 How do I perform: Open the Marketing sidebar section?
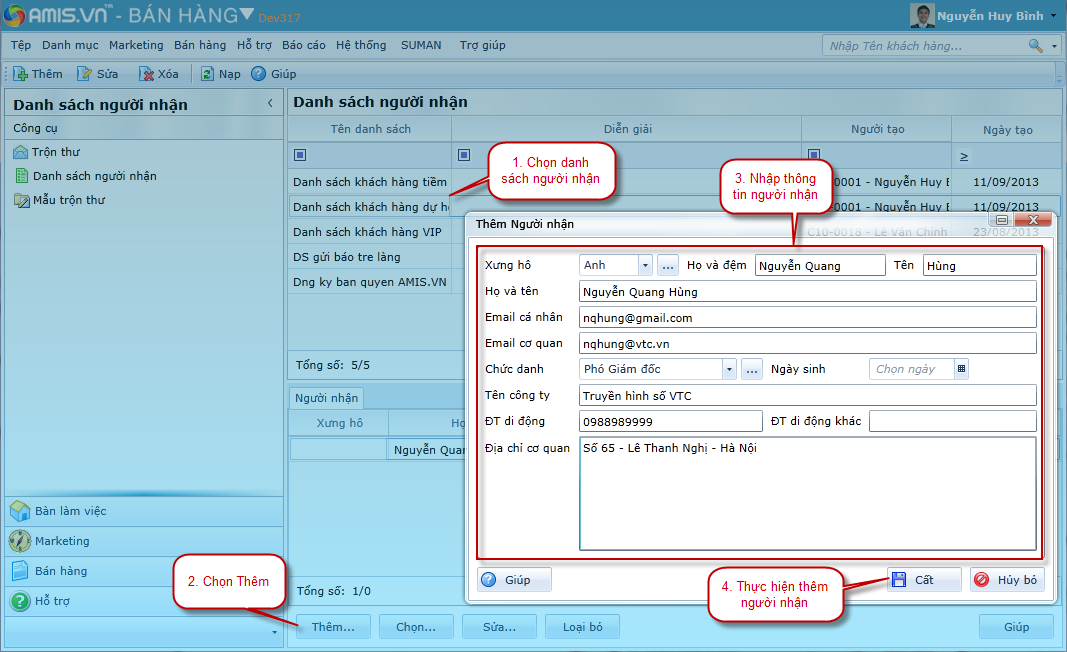[x=62, y=541]
